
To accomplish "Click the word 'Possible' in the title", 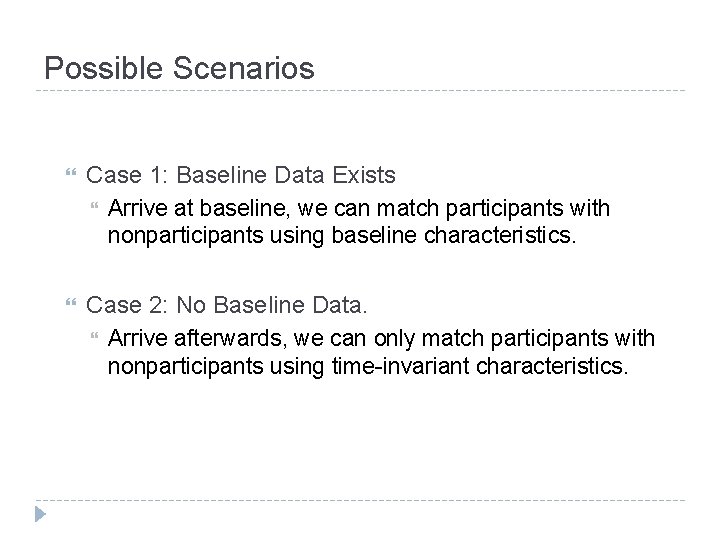I will (x=97, y=69).
